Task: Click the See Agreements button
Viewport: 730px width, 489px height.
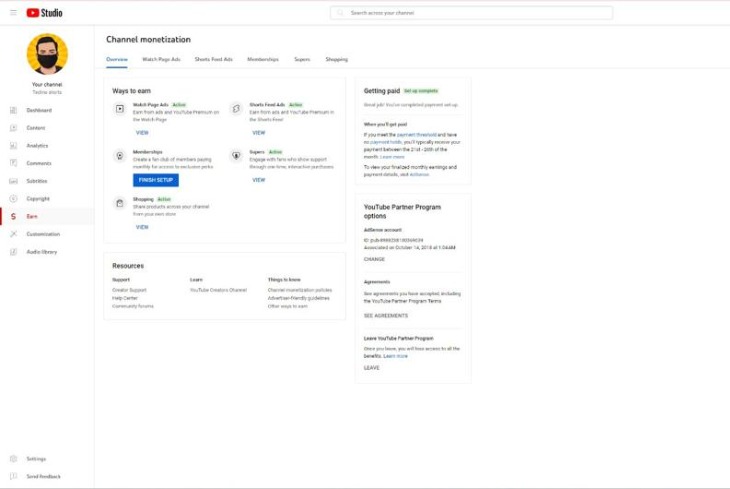Action: (x=386, y=316)
